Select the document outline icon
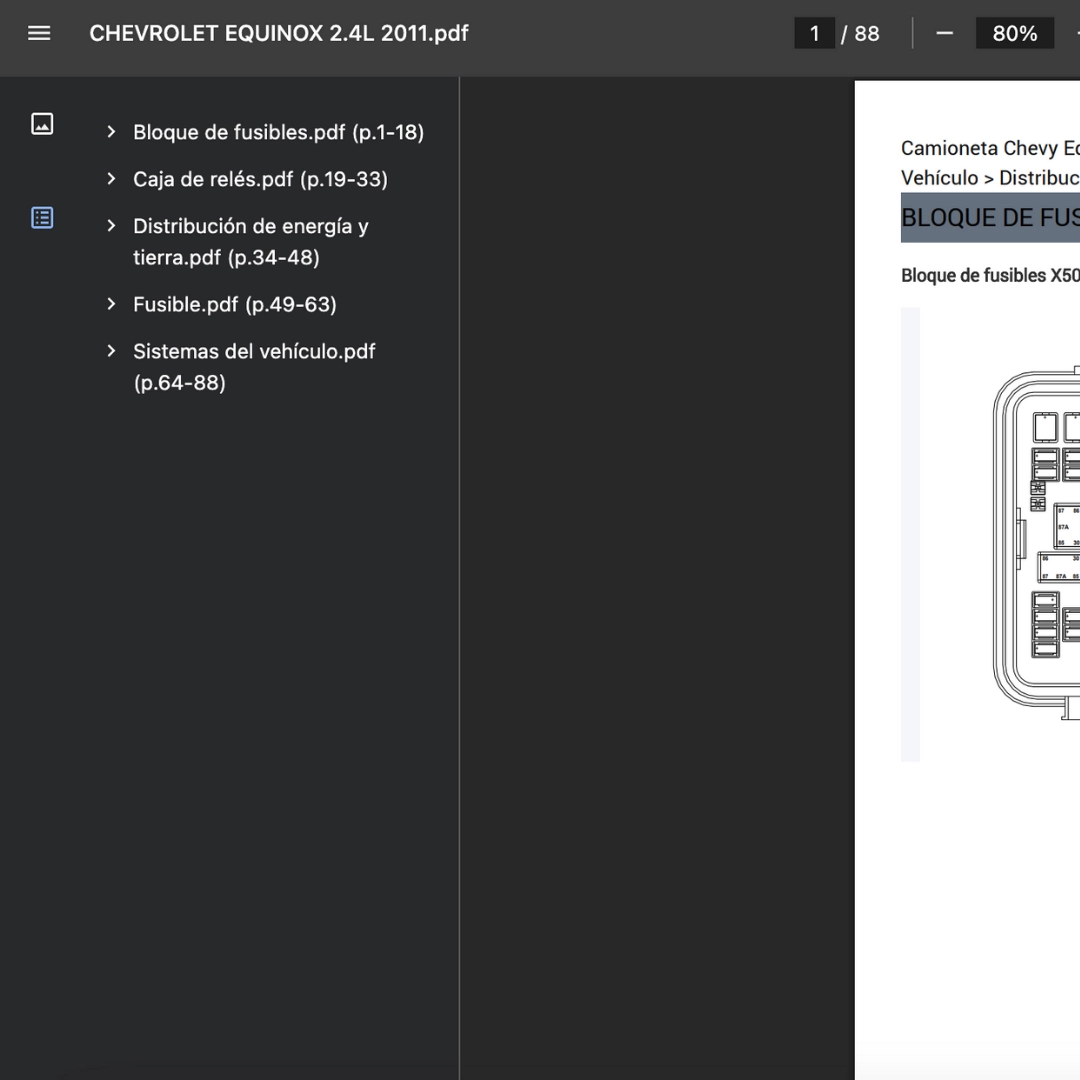The width and height of the screenshot is (1080, 1080). 42,218
